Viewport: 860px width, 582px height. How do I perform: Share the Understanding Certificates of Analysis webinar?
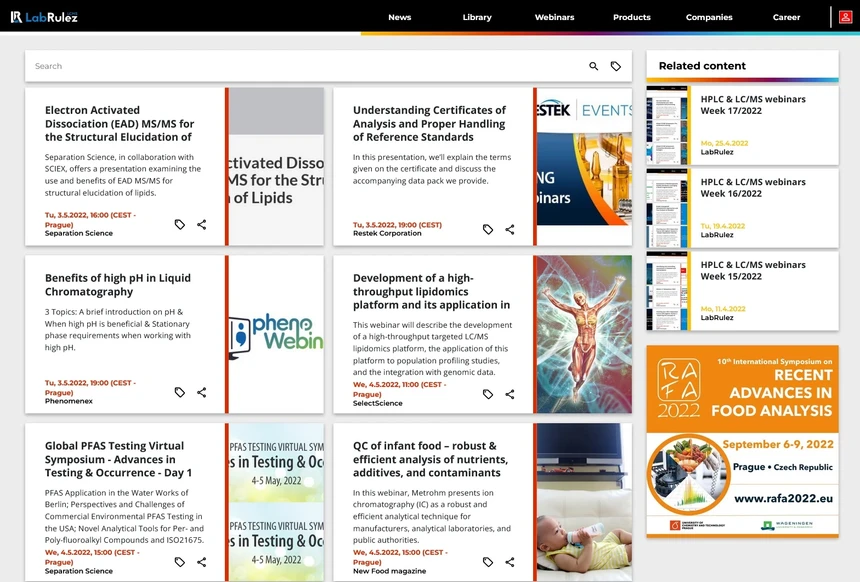(x=510, y=229)
